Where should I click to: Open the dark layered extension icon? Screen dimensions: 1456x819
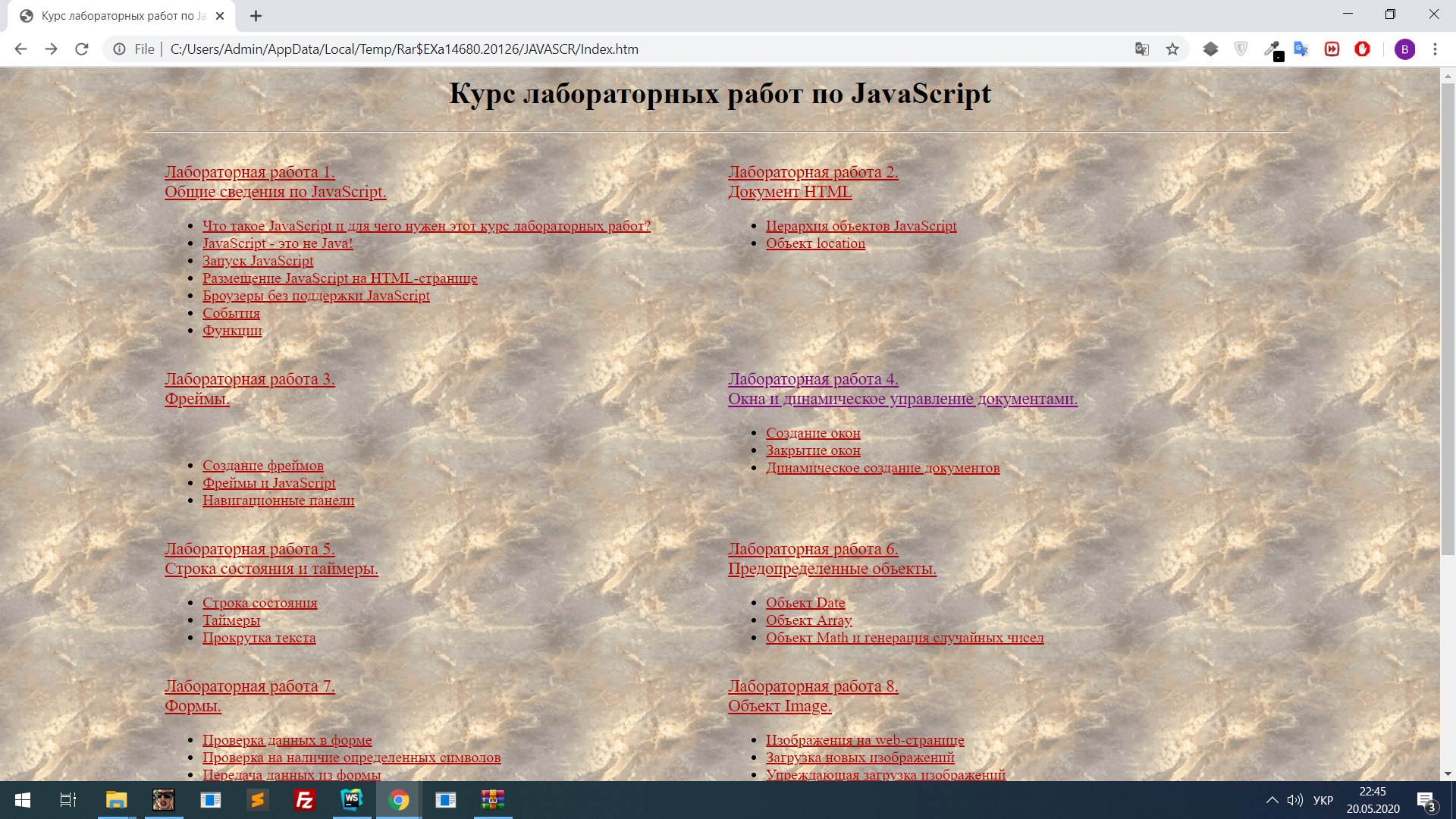coord(1210,49)
